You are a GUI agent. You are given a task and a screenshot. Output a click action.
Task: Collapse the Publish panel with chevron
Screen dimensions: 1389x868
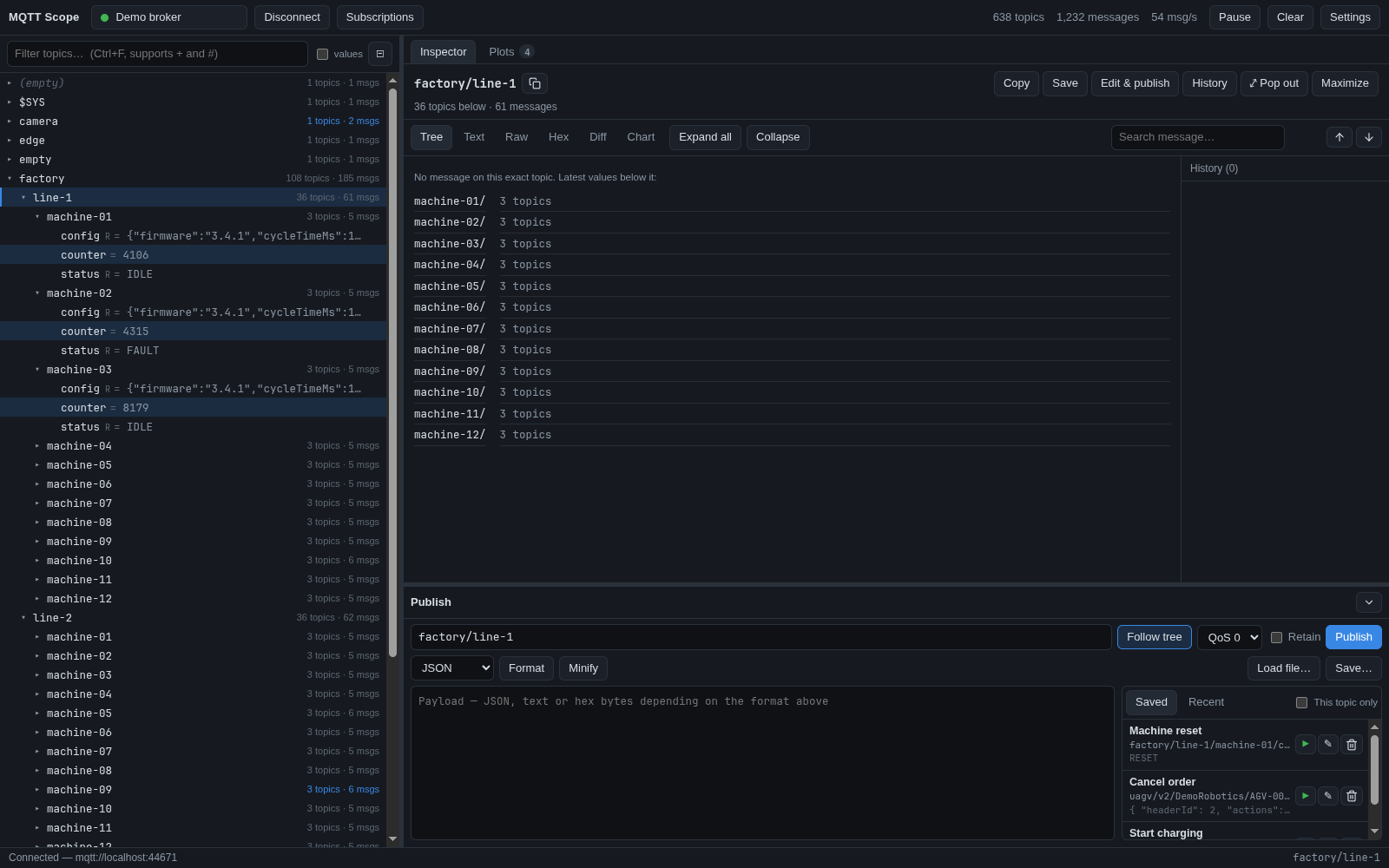pos(1369,602)
